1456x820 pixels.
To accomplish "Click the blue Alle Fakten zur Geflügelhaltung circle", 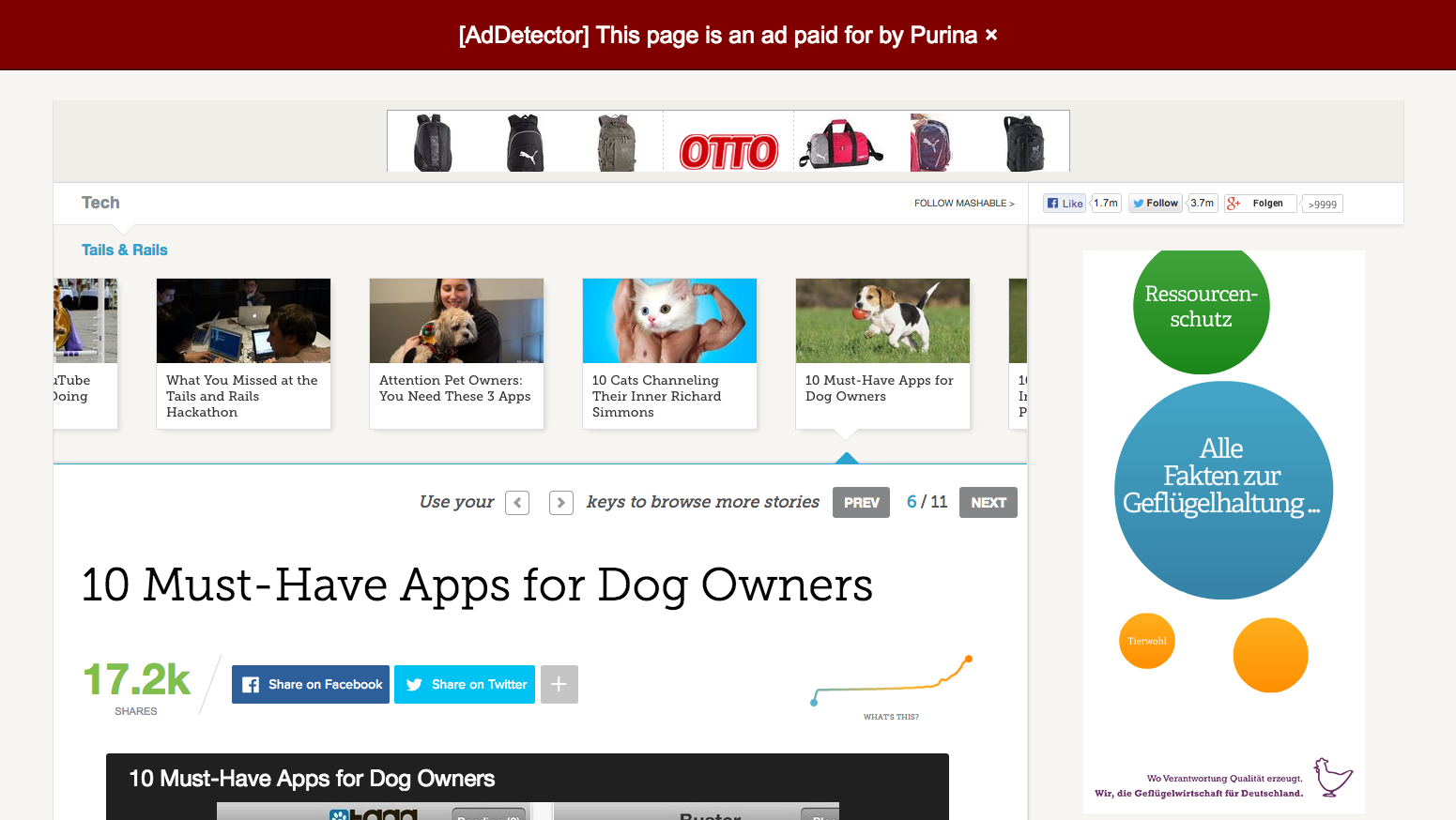I will pyautogui.click(x=1223, y=490).
